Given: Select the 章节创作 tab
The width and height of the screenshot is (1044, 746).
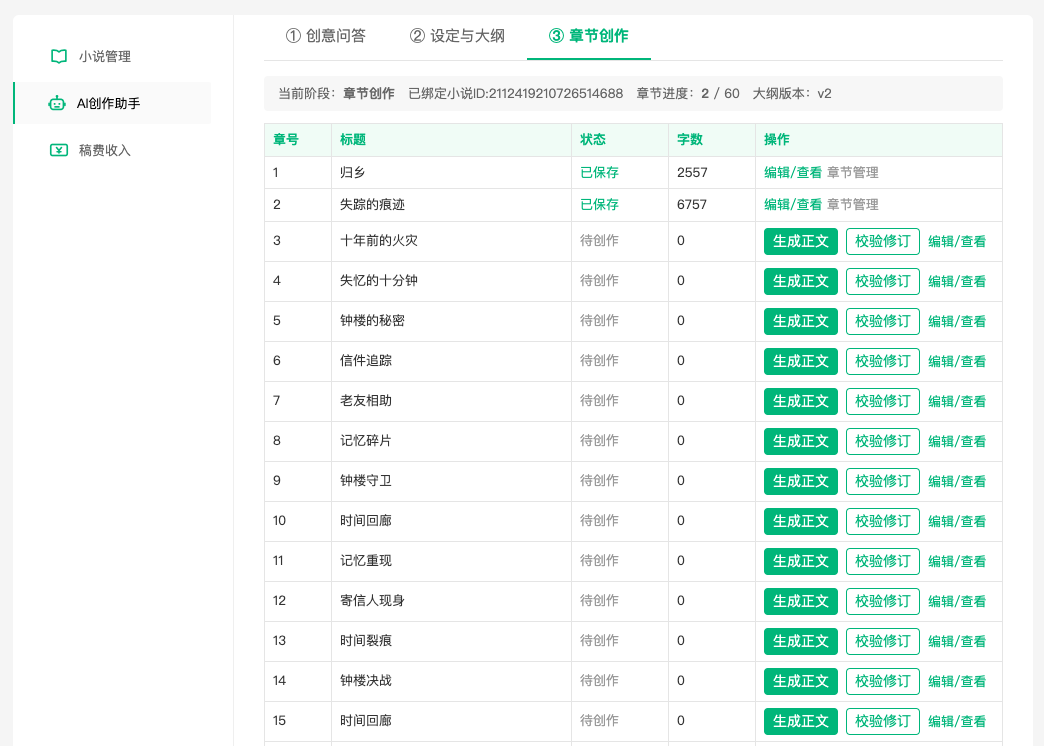Looking at the screenshot, I should (589, 36).
